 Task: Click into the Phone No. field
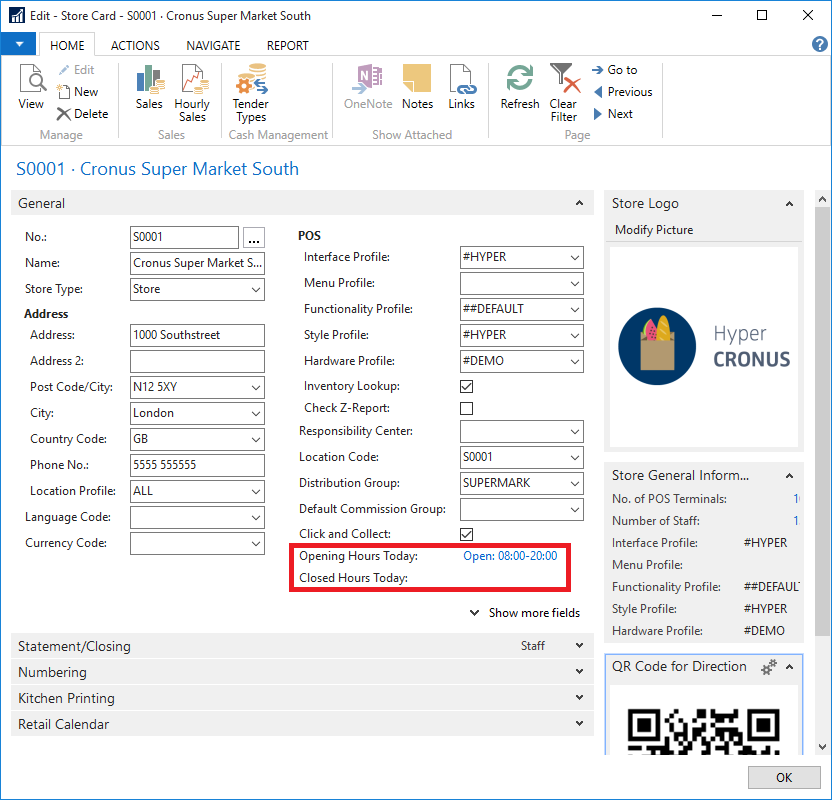tap(196, 465)
